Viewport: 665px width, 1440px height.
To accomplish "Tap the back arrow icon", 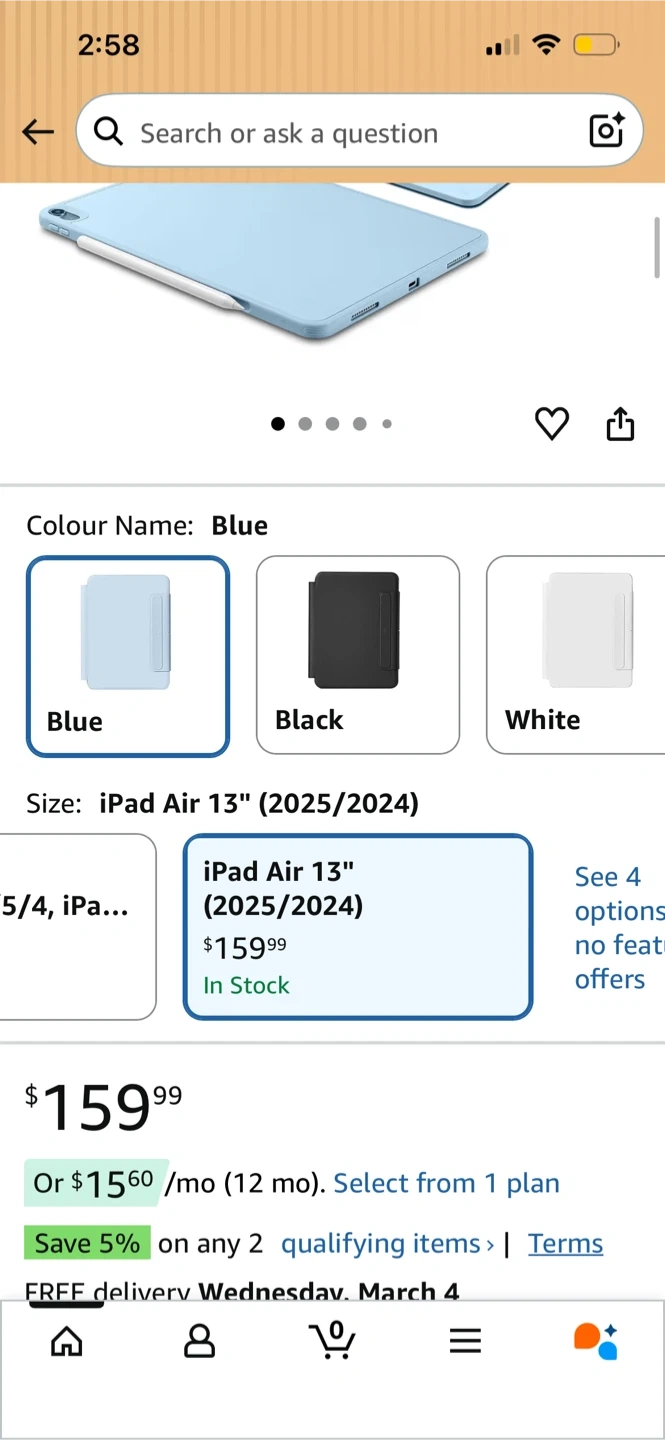I will click(x=38, y=132).
